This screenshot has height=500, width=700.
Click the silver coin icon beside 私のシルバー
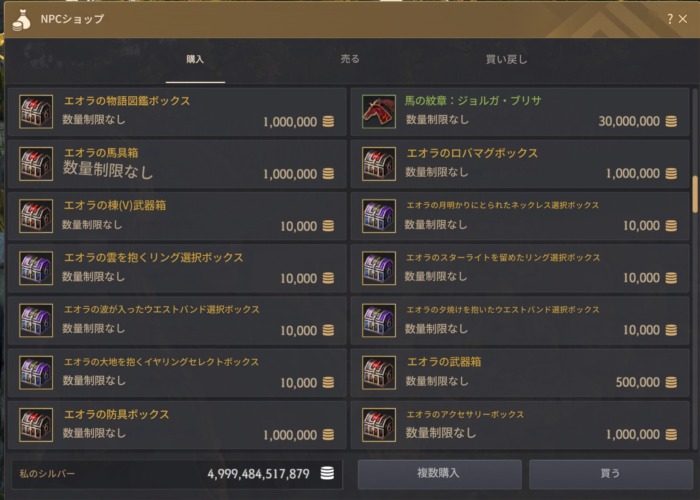327,473
